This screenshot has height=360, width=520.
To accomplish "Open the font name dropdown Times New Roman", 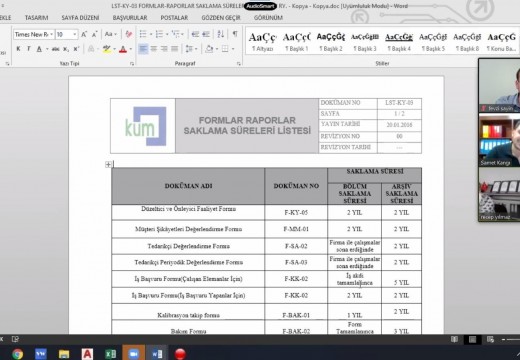I will (x=33, y=34).
